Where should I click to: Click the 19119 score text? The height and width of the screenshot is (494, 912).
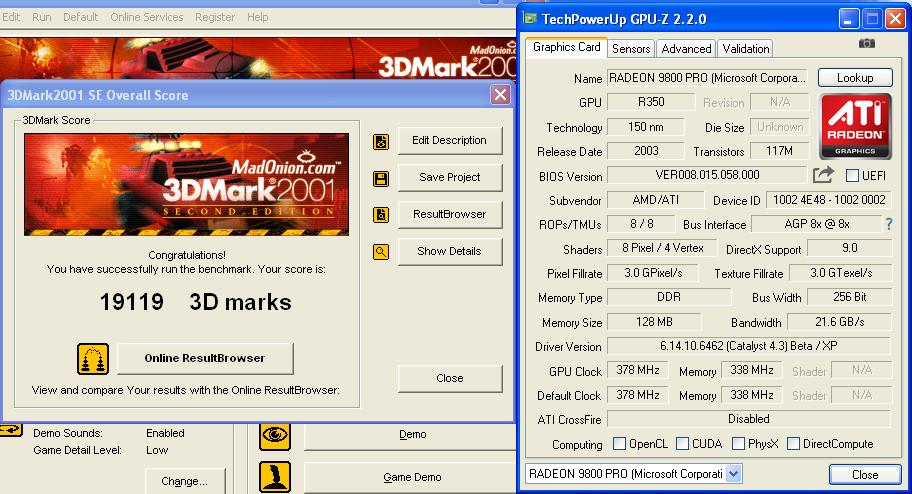[x=131, y=302]
